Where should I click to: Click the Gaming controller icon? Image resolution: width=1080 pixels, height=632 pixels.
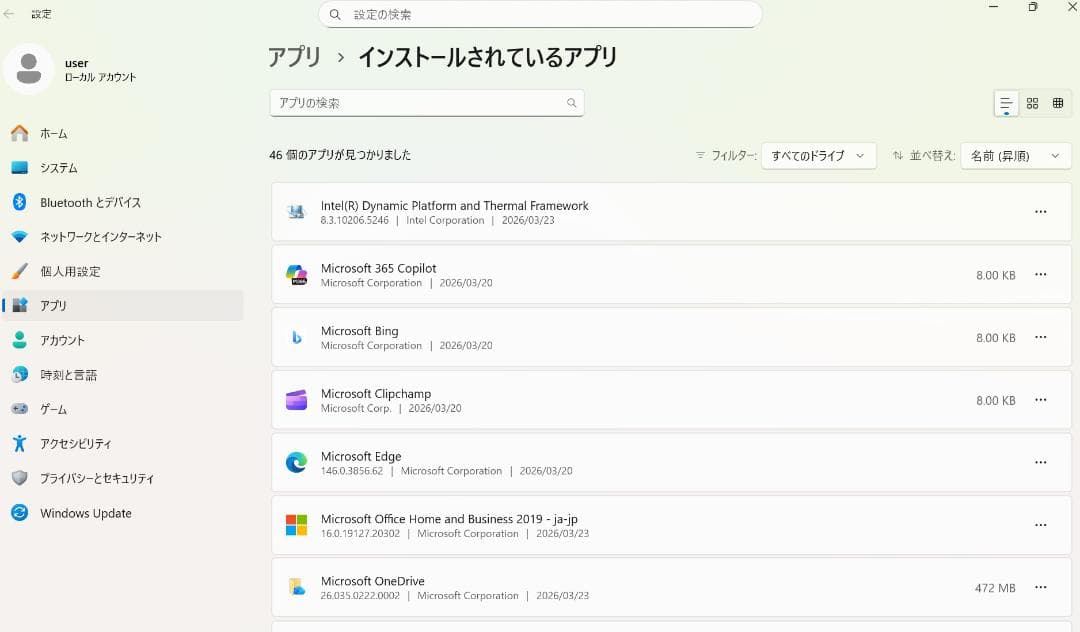[19, 408]
